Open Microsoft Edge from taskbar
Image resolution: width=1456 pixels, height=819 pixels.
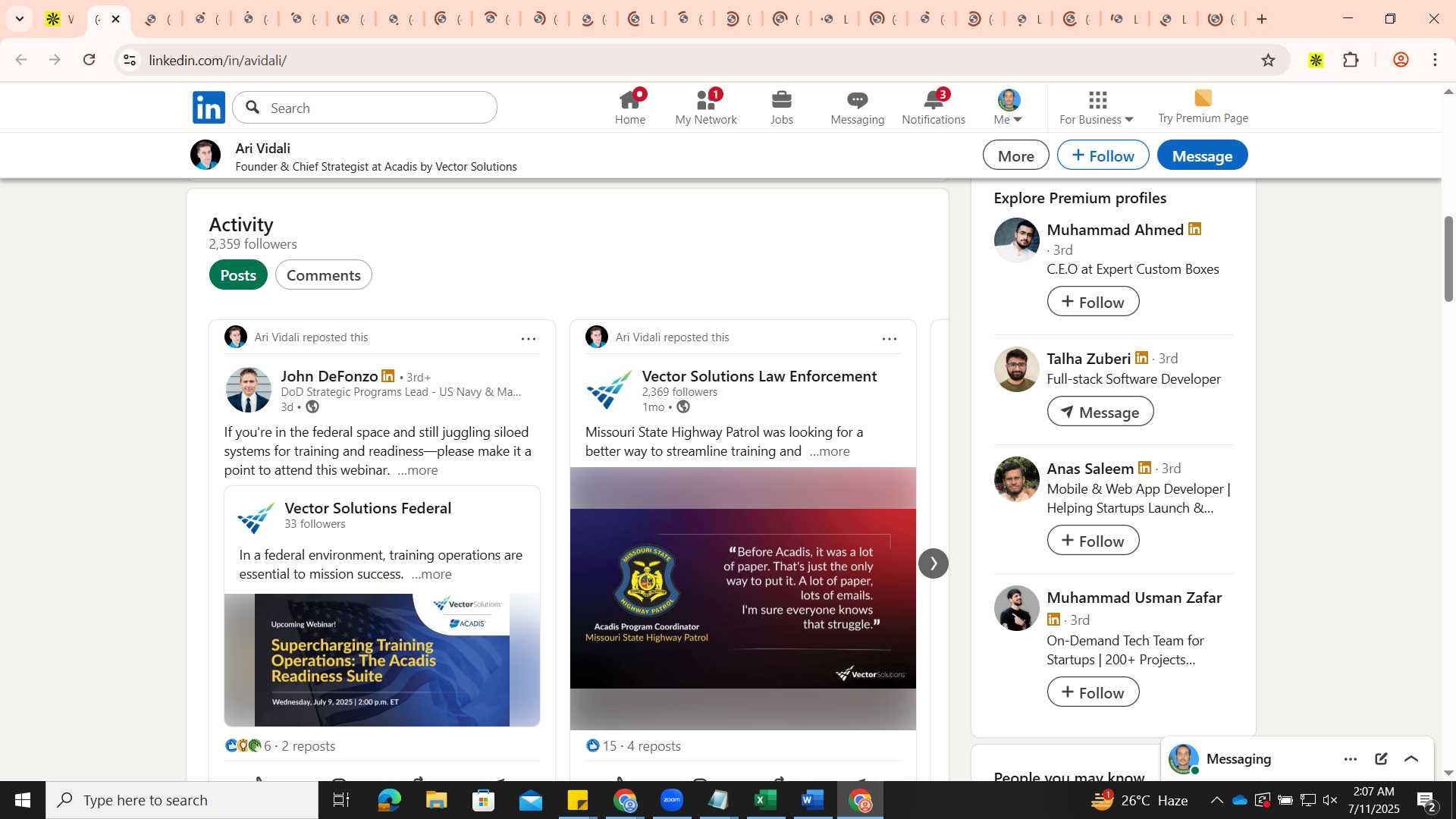point(389,800)
